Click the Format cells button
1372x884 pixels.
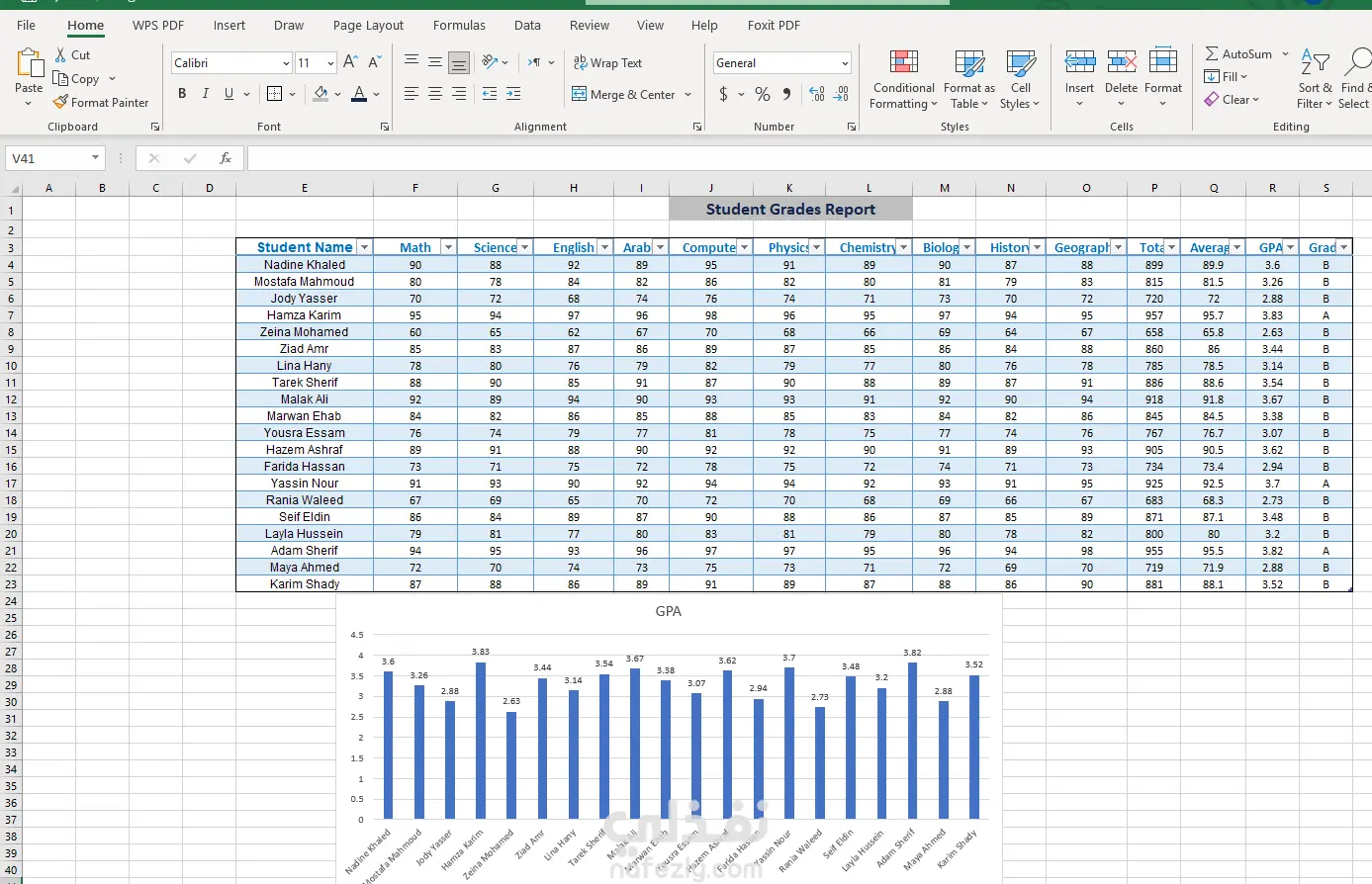point(1163,79)
